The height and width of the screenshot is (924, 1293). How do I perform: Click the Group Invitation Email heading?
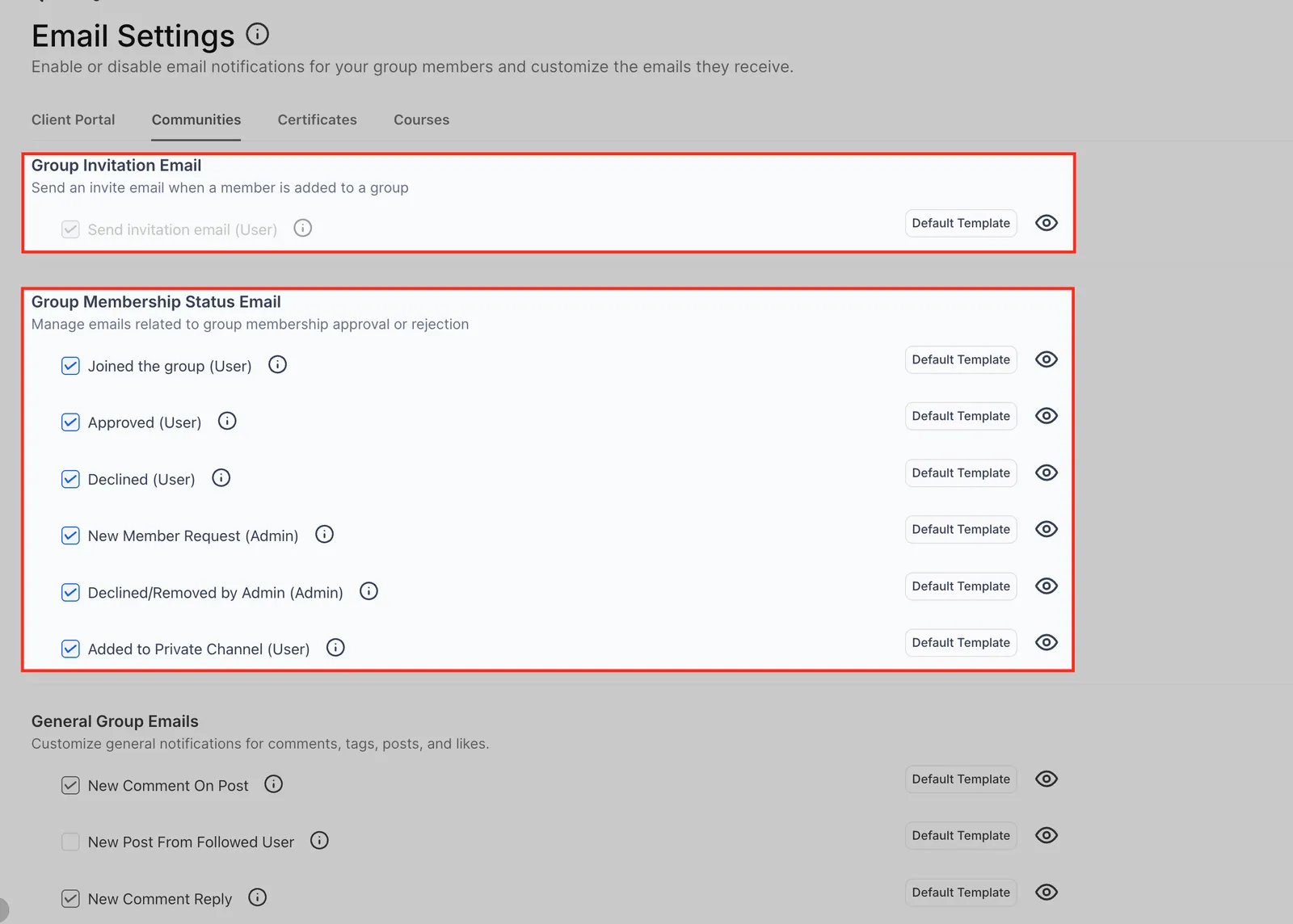116,165
